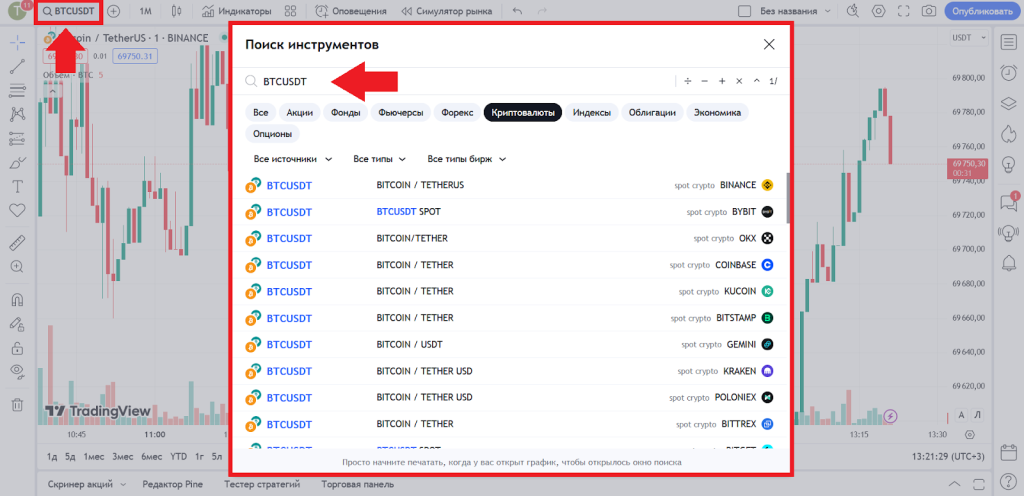1024x496 pixels.
Task: Open the forecasting and measurement tools
Action: [18, 138]
